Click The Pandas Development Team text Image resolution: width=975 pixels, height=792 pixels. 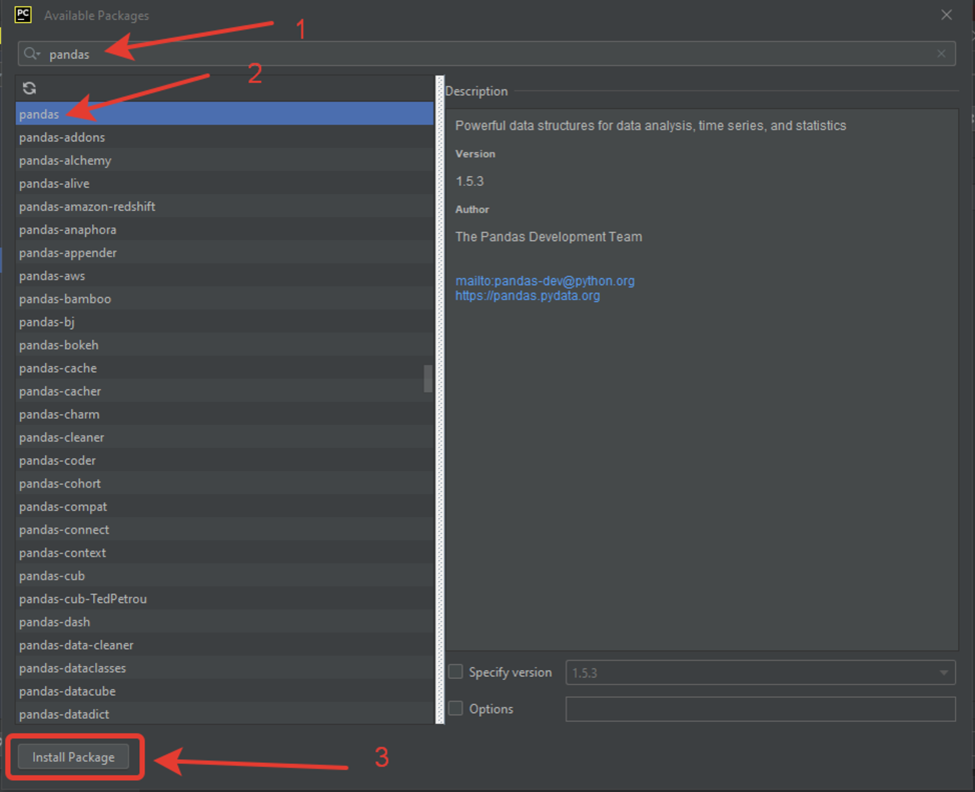tap(548, 237)
